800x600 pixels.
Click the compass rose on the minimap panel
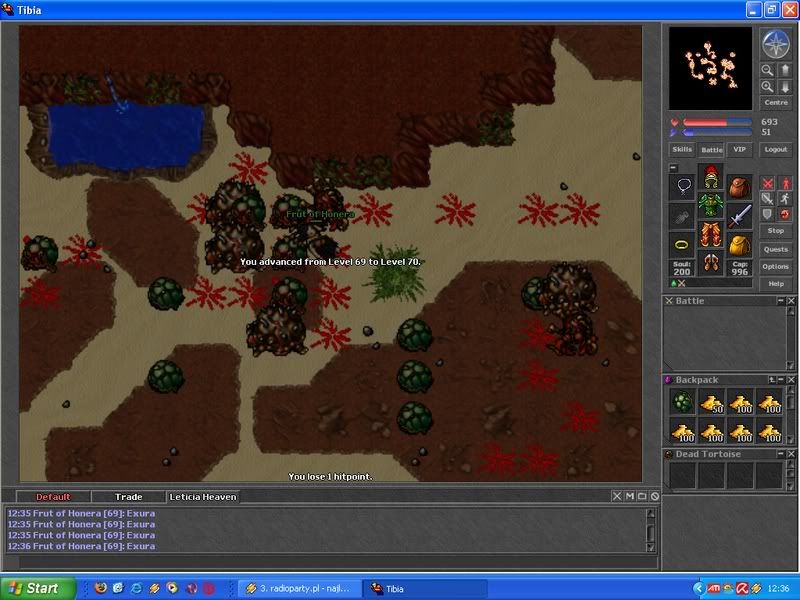click(776, 44)
